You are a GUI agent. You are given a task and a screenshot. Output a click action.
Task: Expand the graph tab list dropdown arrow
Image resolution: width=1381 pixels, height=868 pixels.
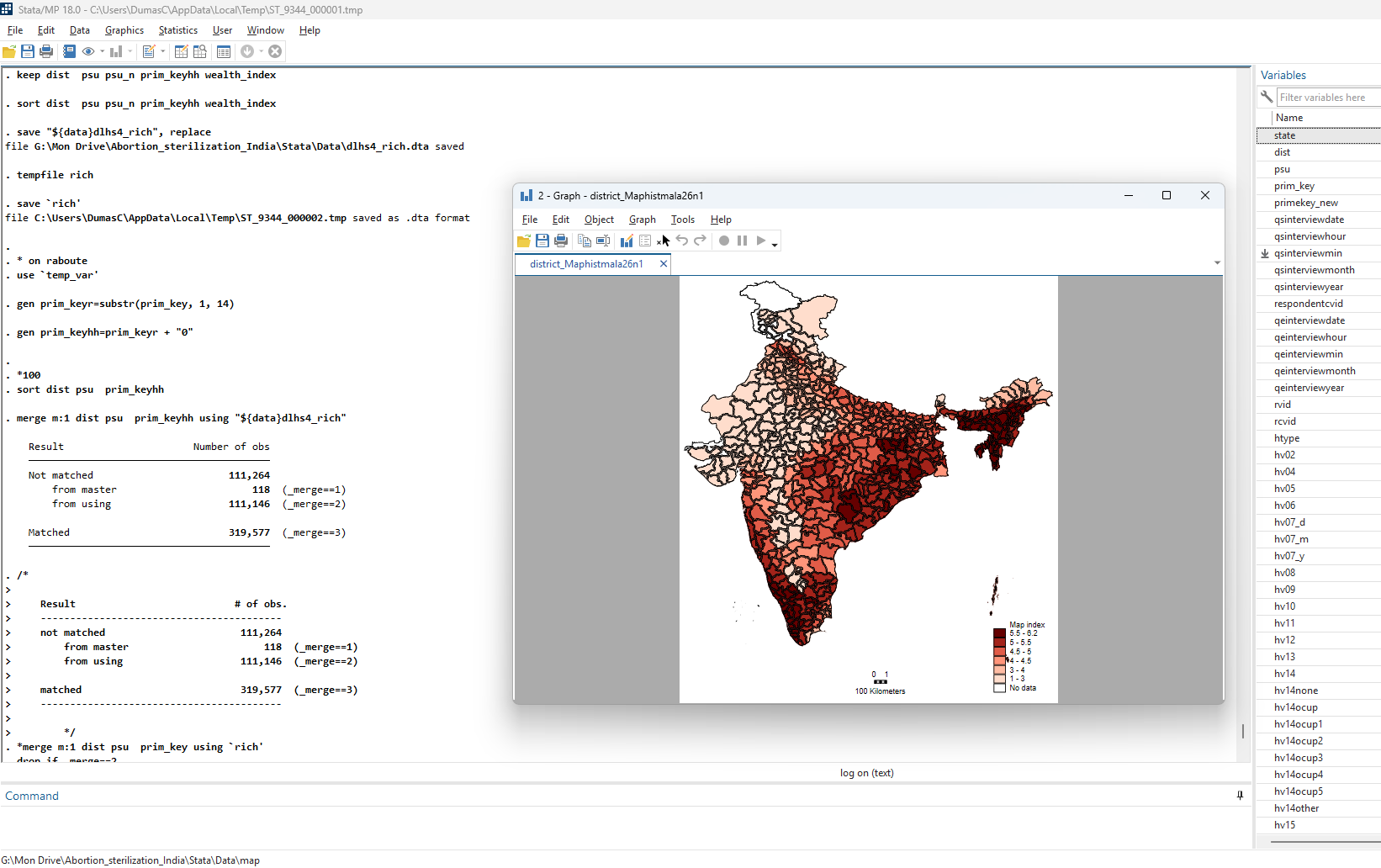[1217, 263]
